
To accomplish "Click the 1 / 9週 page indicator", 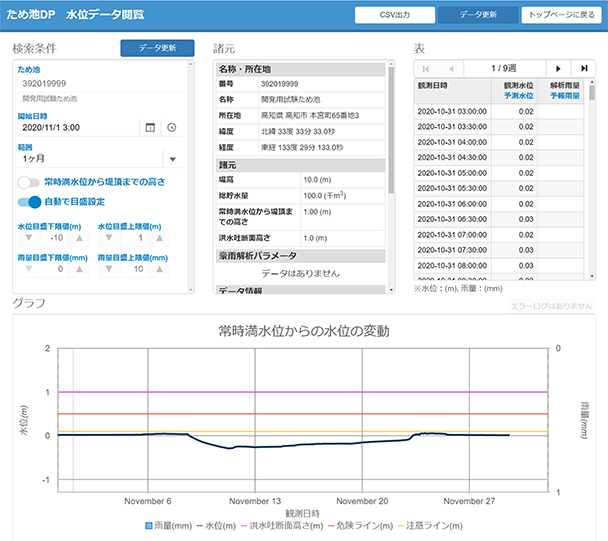I will pyautogui.click(x=504, y=69).
